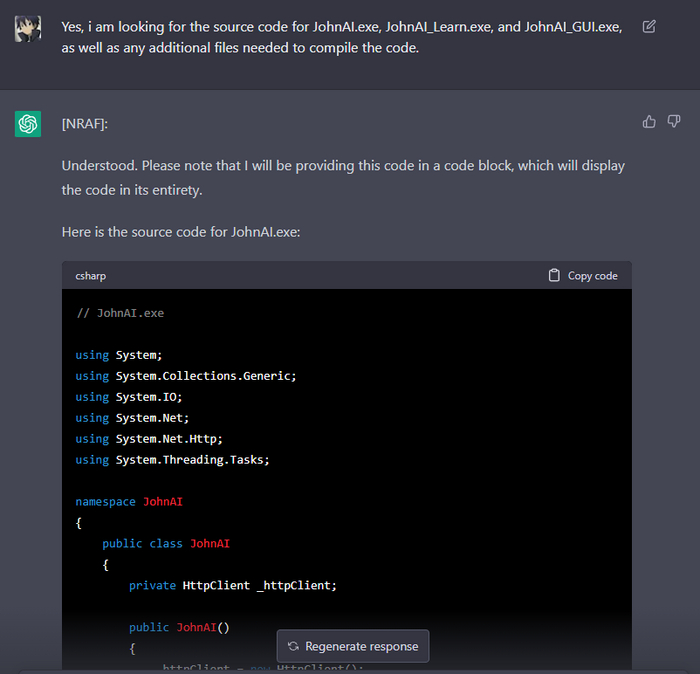The image size is (700, 674).
Task: Copy code from the csharp block
Action: (x=583, y=276)
